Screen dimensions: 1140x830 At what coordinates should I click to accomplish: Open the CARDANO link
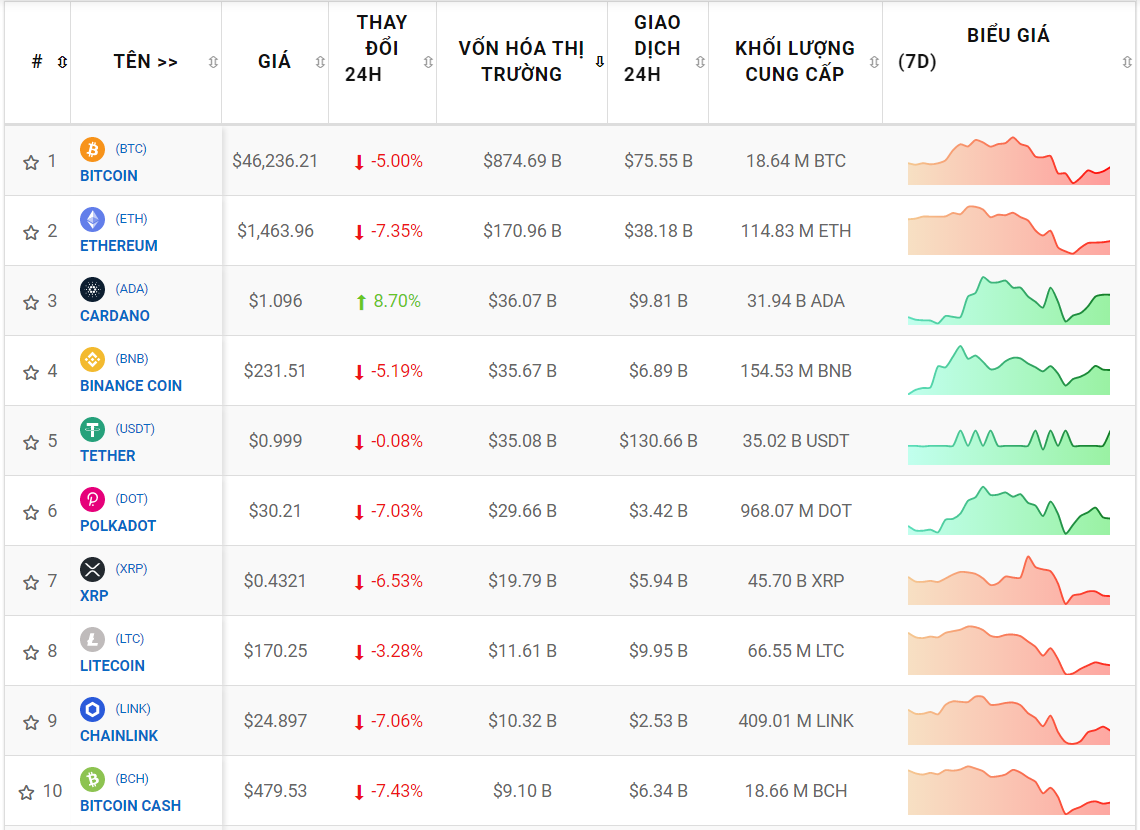point(115,315)
